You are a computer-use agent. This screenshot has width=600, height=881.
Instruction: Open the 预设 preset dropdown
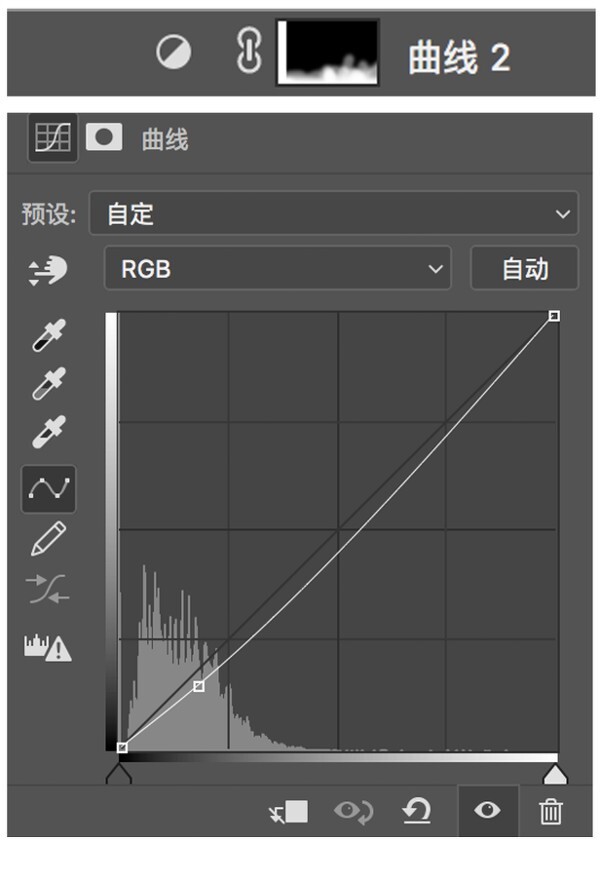coord(333,214)
